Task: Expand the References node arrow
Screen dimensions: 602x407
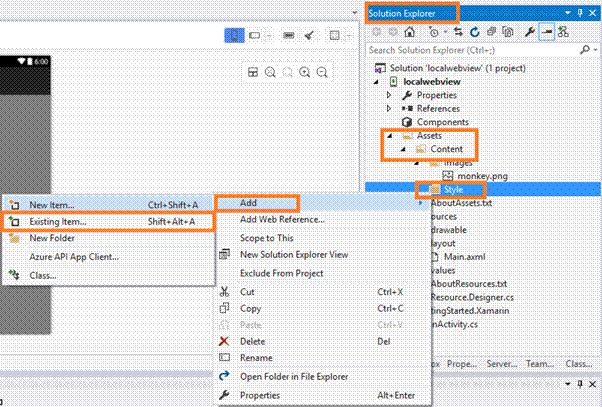Action: coord(389,109)
